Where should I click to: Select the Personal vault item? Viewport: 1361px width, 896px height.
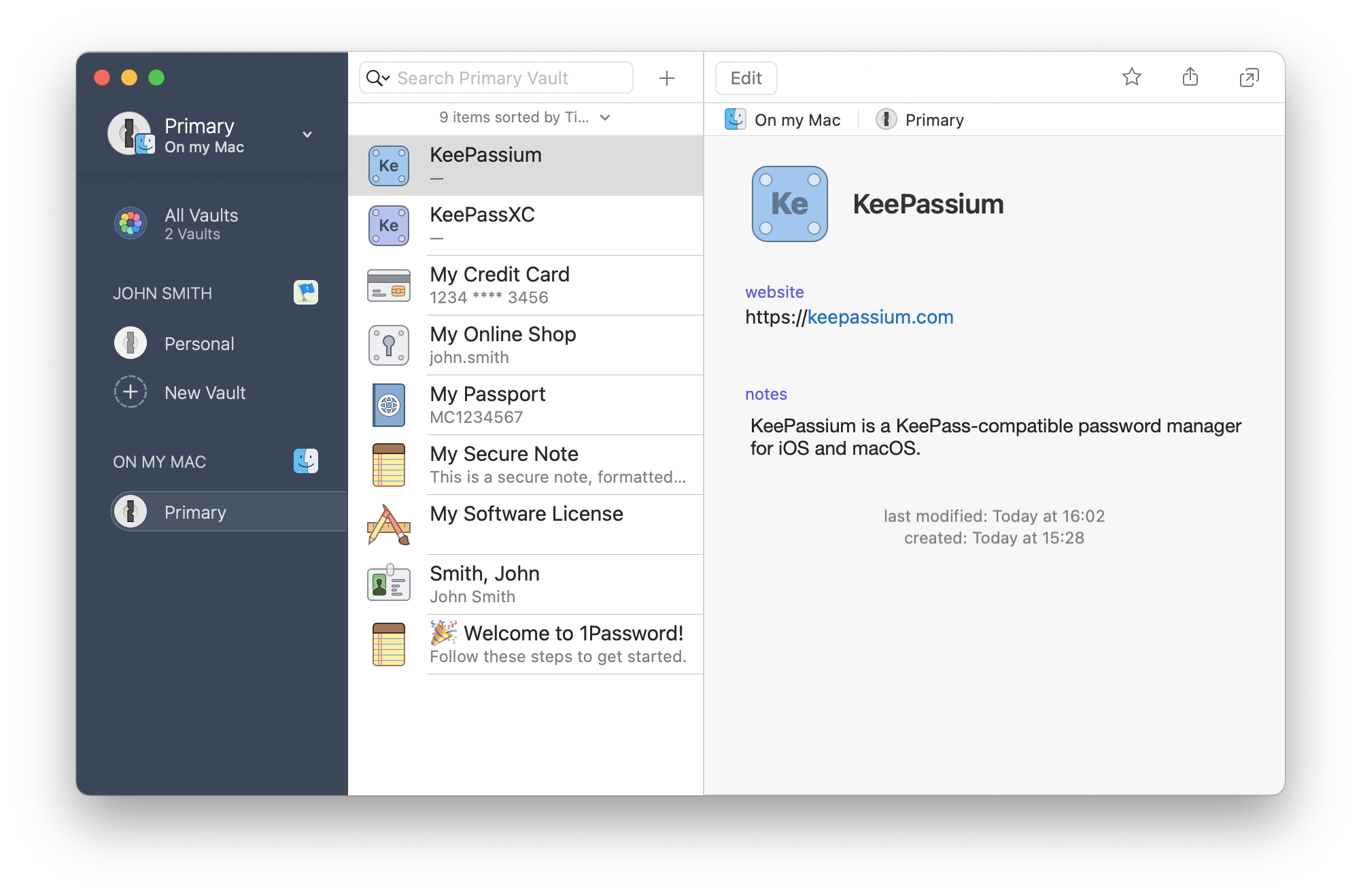coord(199,343)
